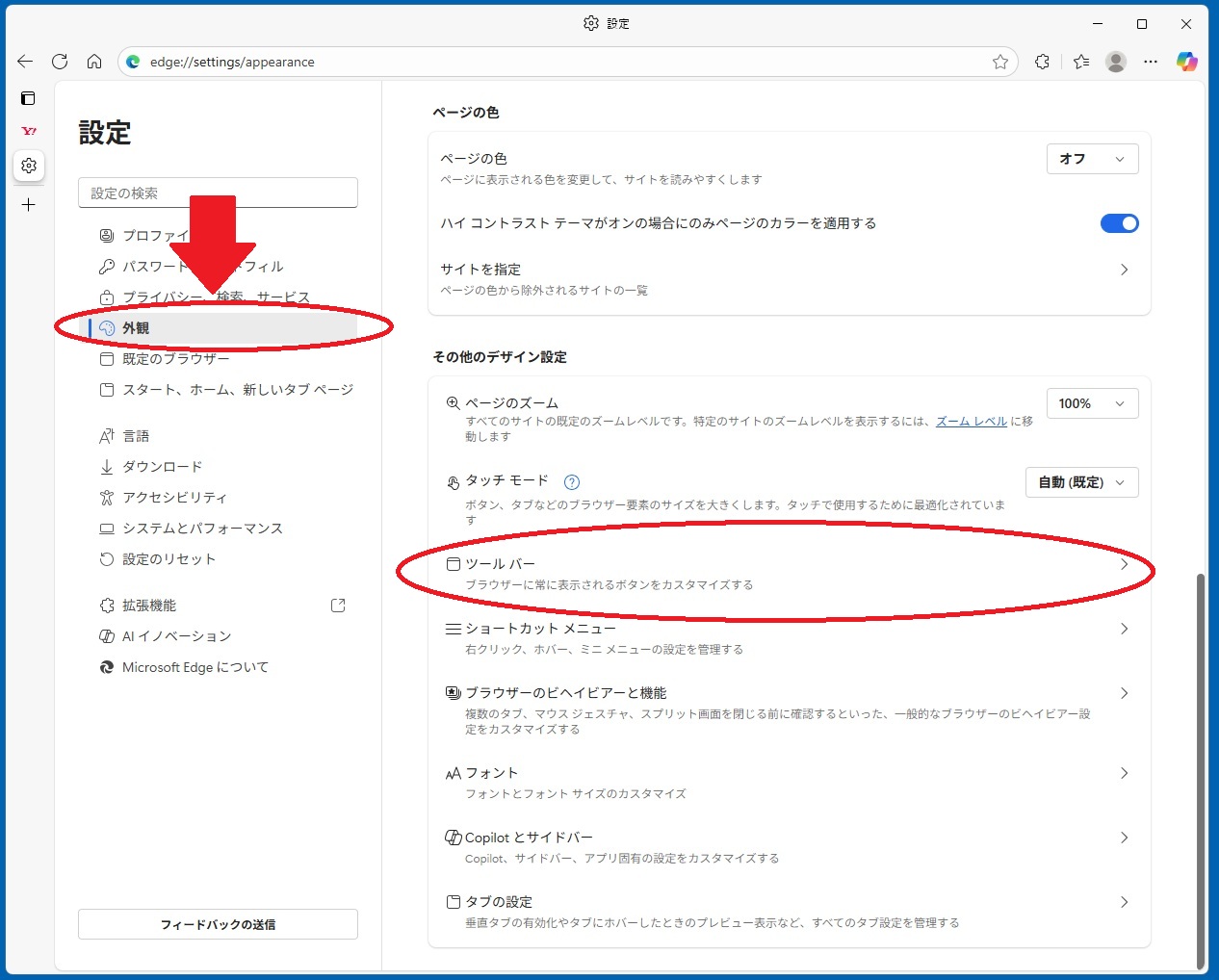Click the touch mode help question icon
Image resolution: width=1219 pixels, height=980 pixels.
(x=572, y=482)
